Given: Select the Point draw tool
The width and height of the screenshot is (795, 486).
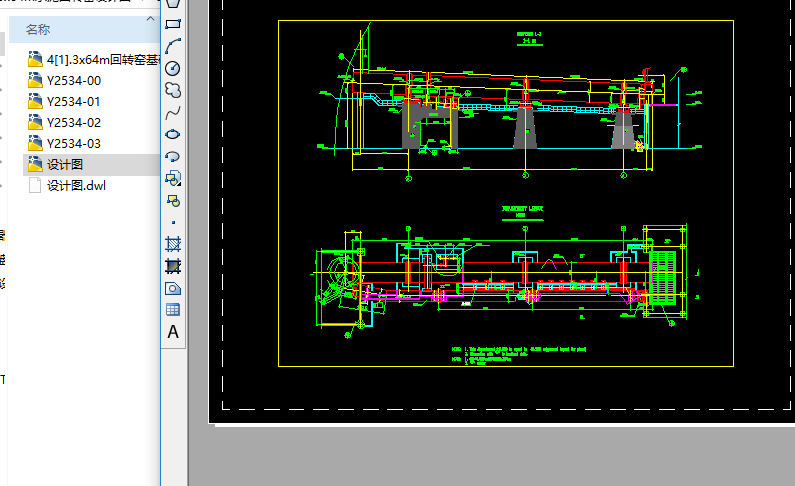Looking at the screenshot, I should click(x=173, y=222).
